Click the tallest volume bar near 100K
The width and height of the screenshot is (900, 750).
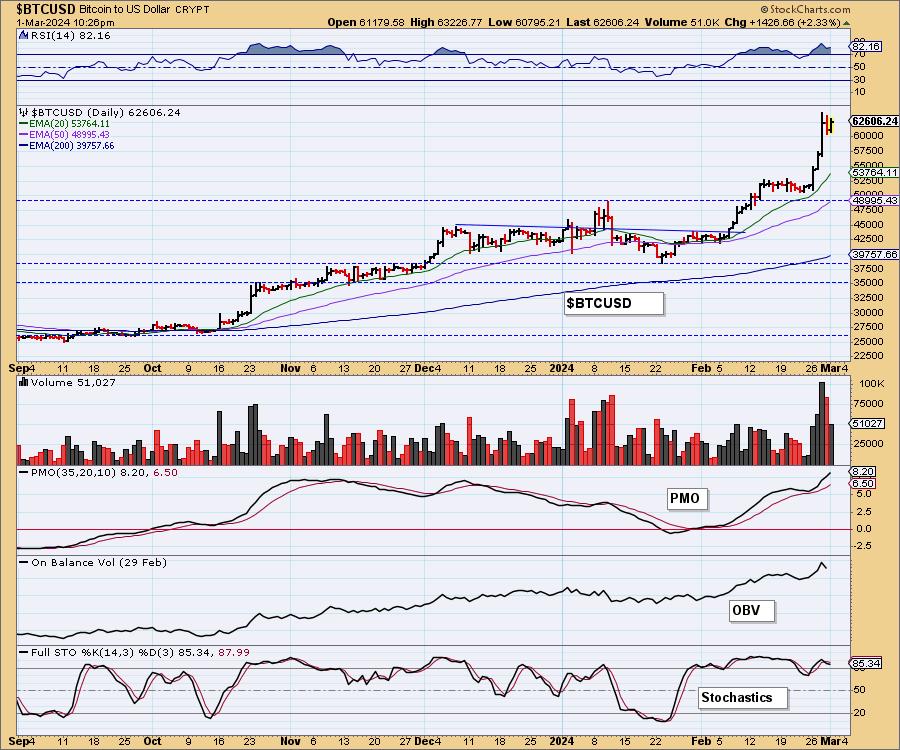coord(822,423)
